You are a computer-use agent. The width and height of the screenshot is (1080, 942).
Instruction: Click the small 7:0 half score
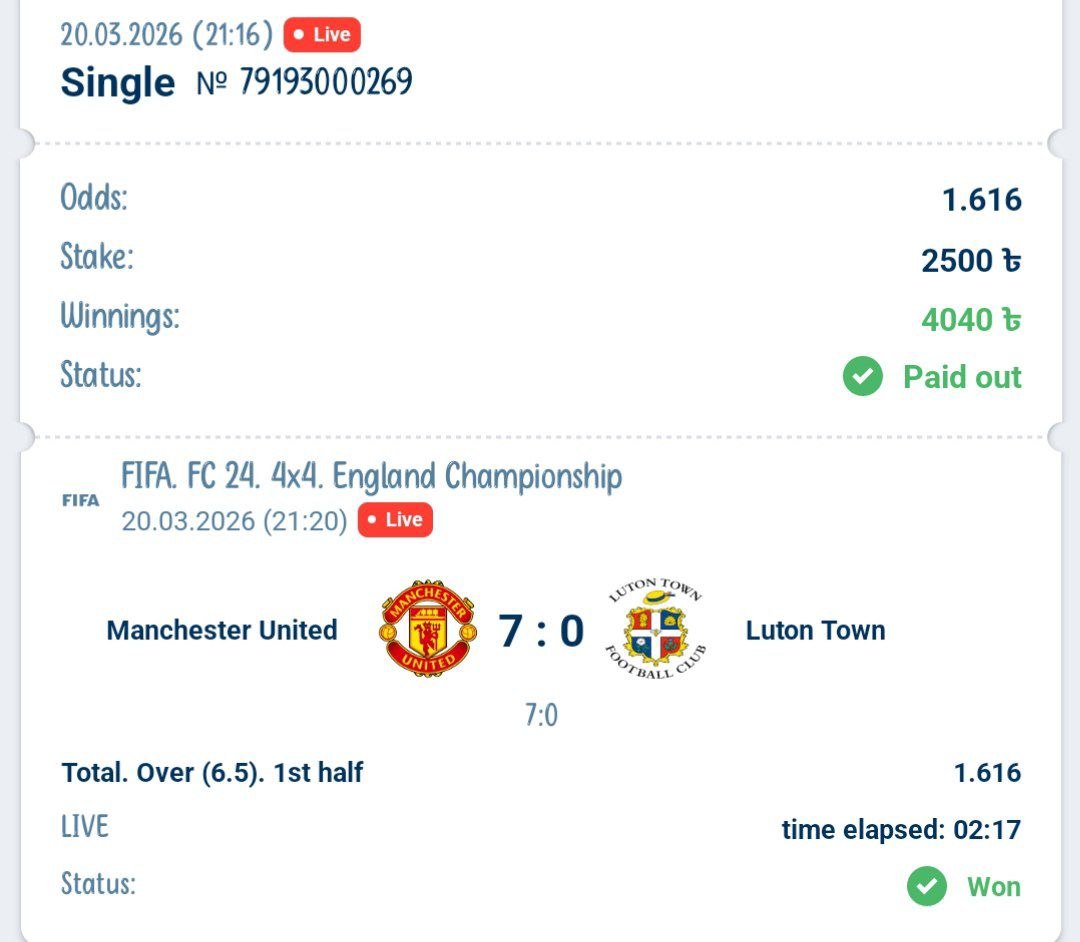(x=541, y=715)
